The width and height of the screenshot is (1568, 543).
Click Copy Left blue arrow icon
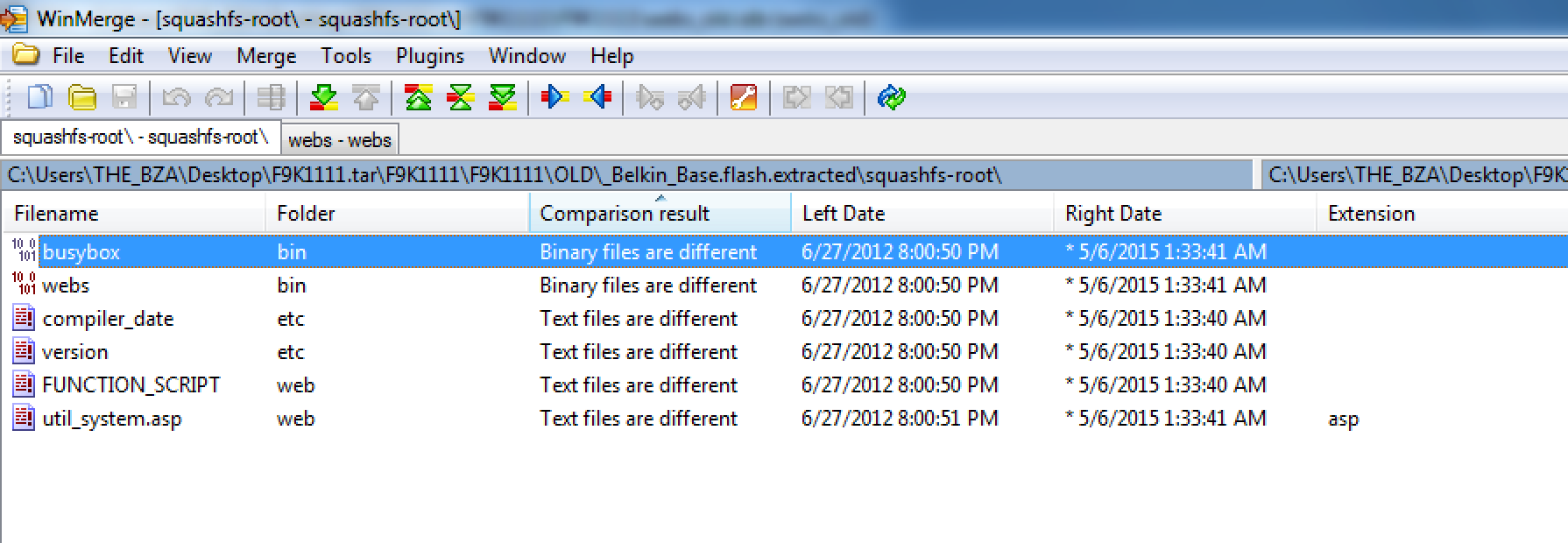(597, 97)
